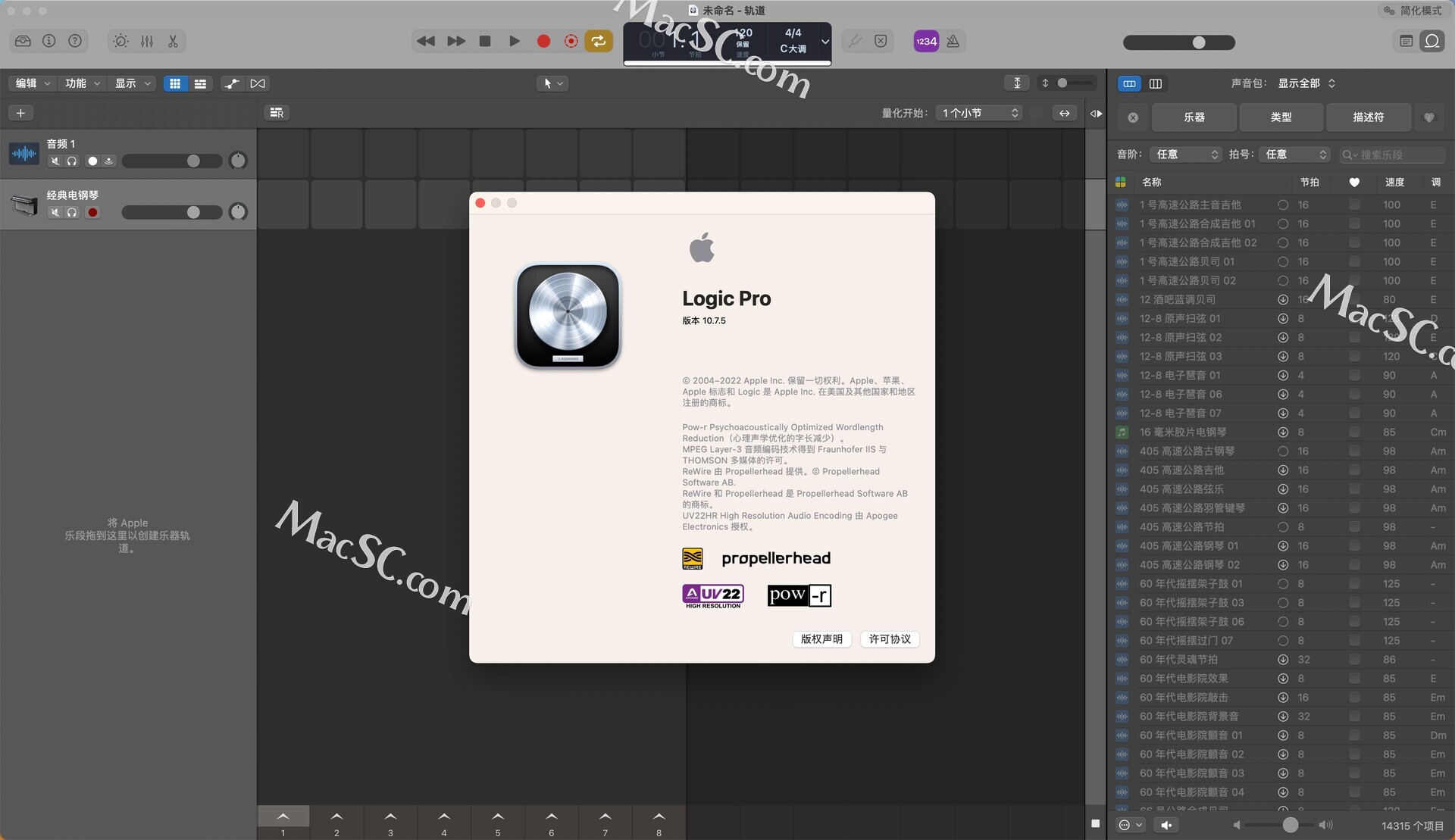
Task: Open the 显示 menu in tracks area
Action: click(x=133, y=83)
